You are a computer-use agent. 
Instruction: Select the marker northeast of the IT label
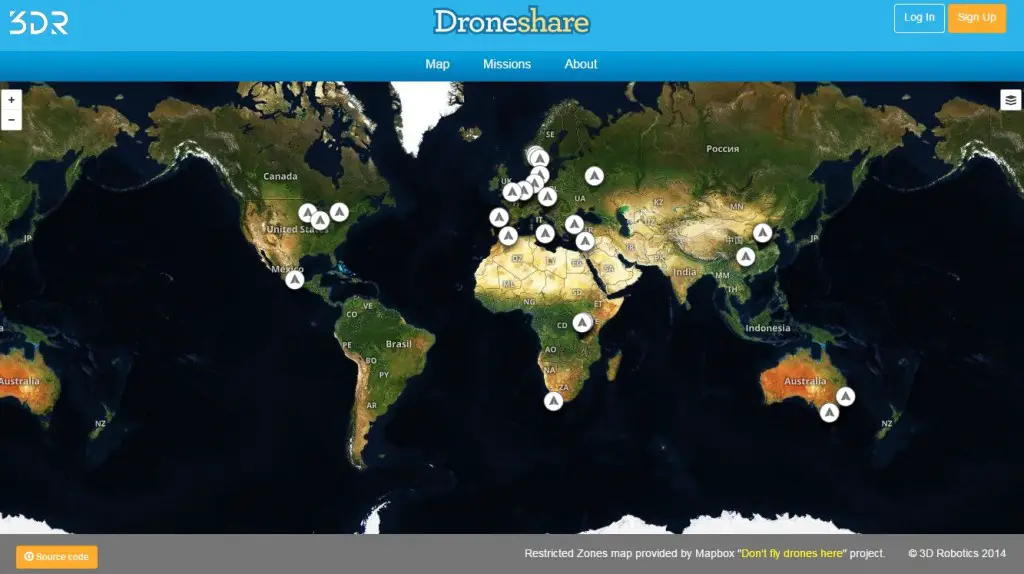[x=547, y=196]
